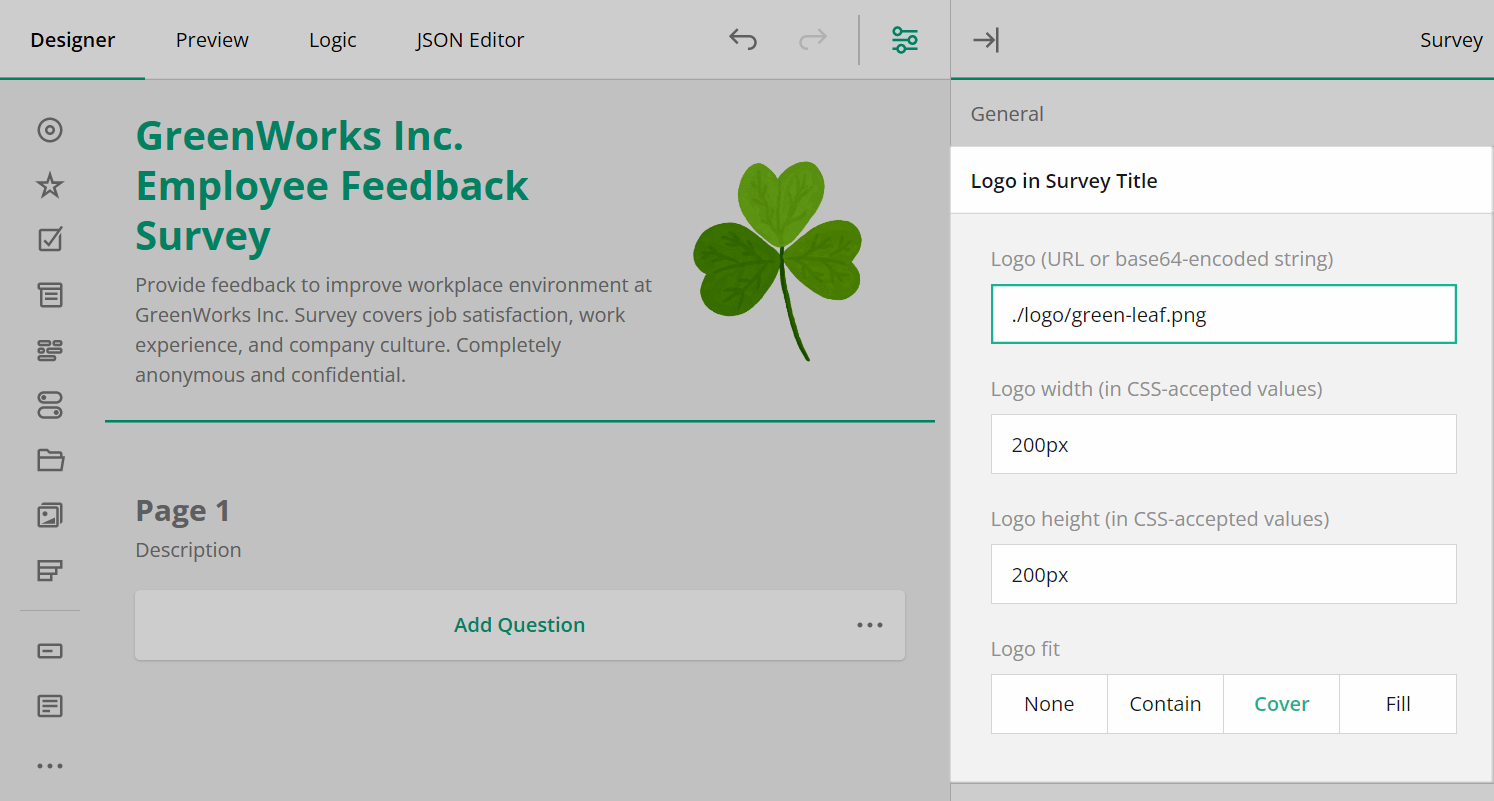The image size is (1494, 801).
Task: Select the File Upload question icon
Action: pyautogui.click(x=50, y=459)
